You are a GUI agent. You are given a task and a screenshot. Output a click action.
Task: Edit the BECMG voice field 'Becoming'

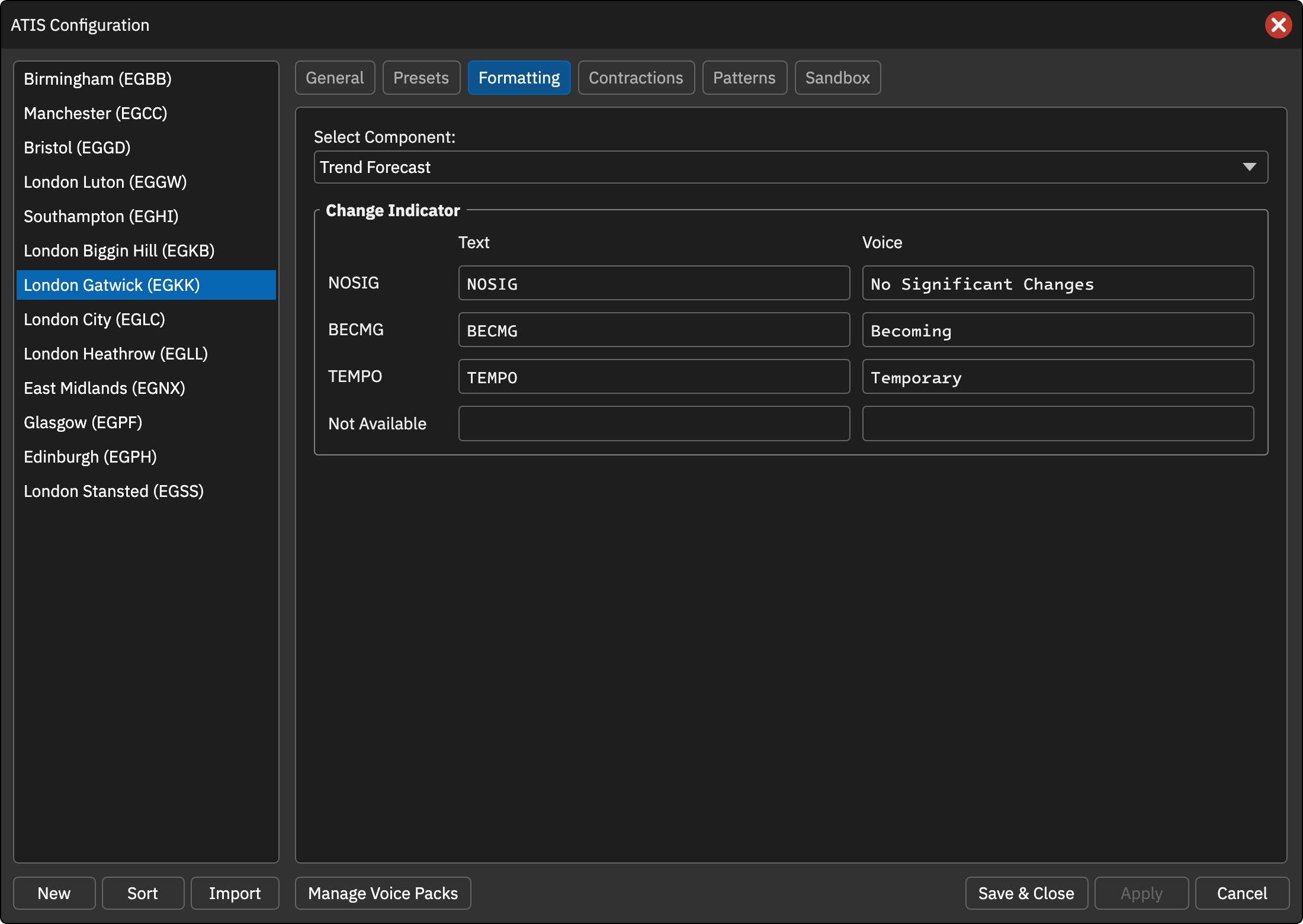tap(1058, 330)
